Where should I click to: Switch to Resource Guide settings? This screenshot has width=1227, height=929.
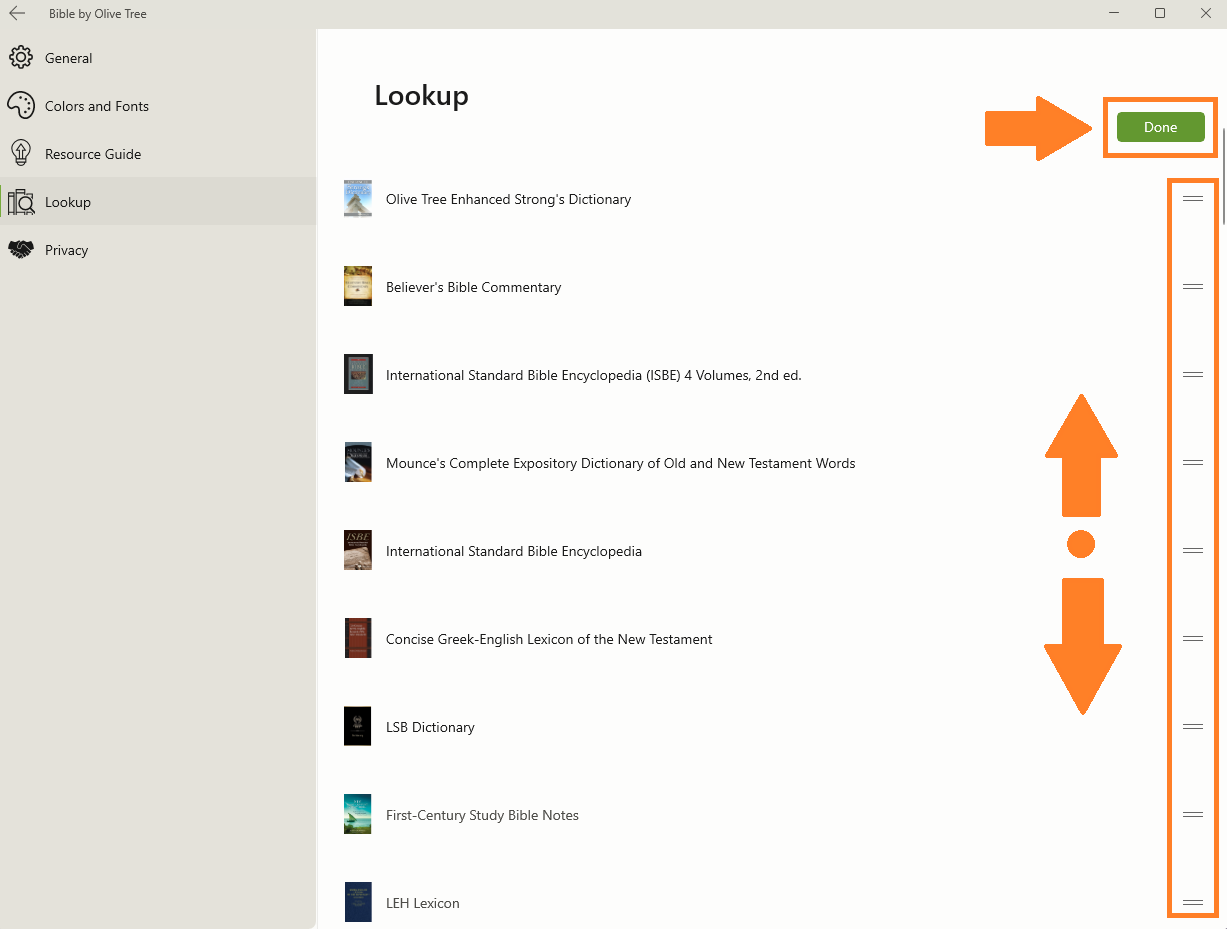pos(158,154)
